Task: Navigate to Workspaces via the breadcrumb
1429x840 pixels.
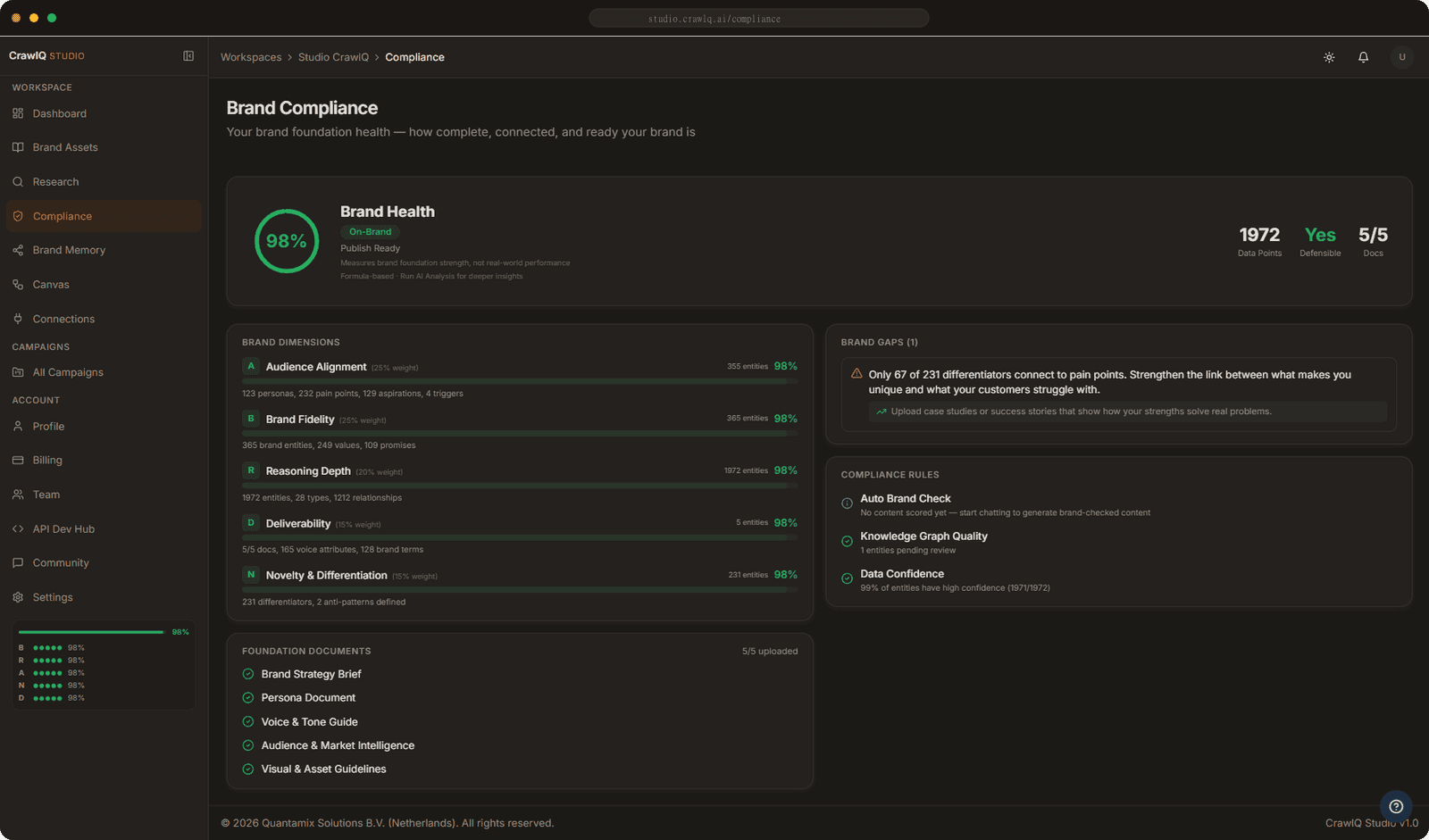Action: [250, 56]
